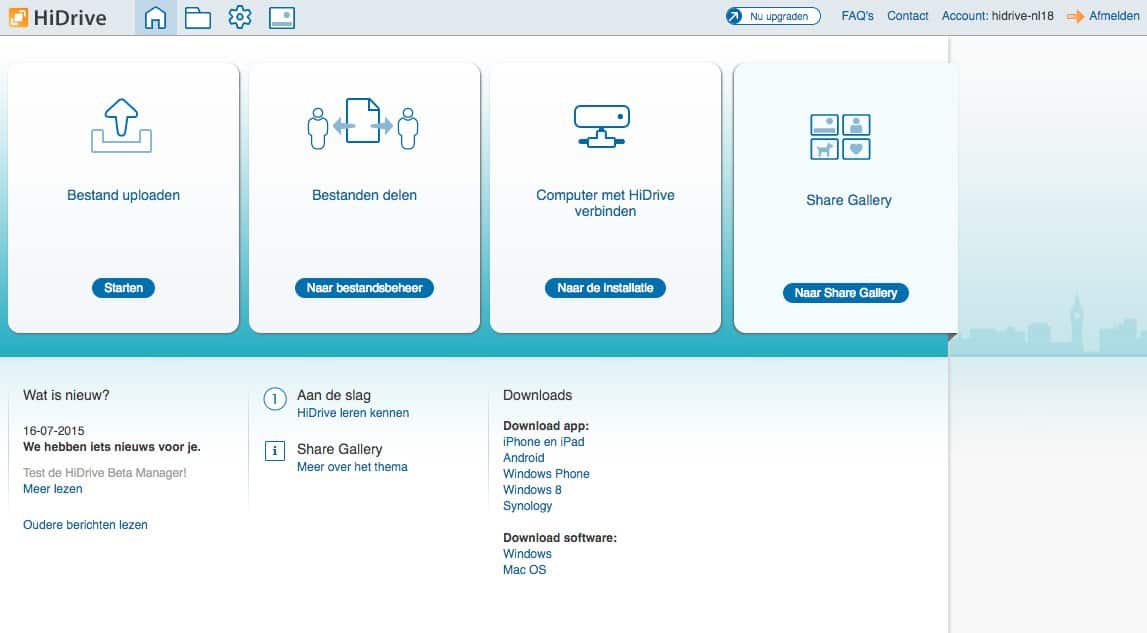Click the orange Afmelden arrow icon

click(1075, 16)
